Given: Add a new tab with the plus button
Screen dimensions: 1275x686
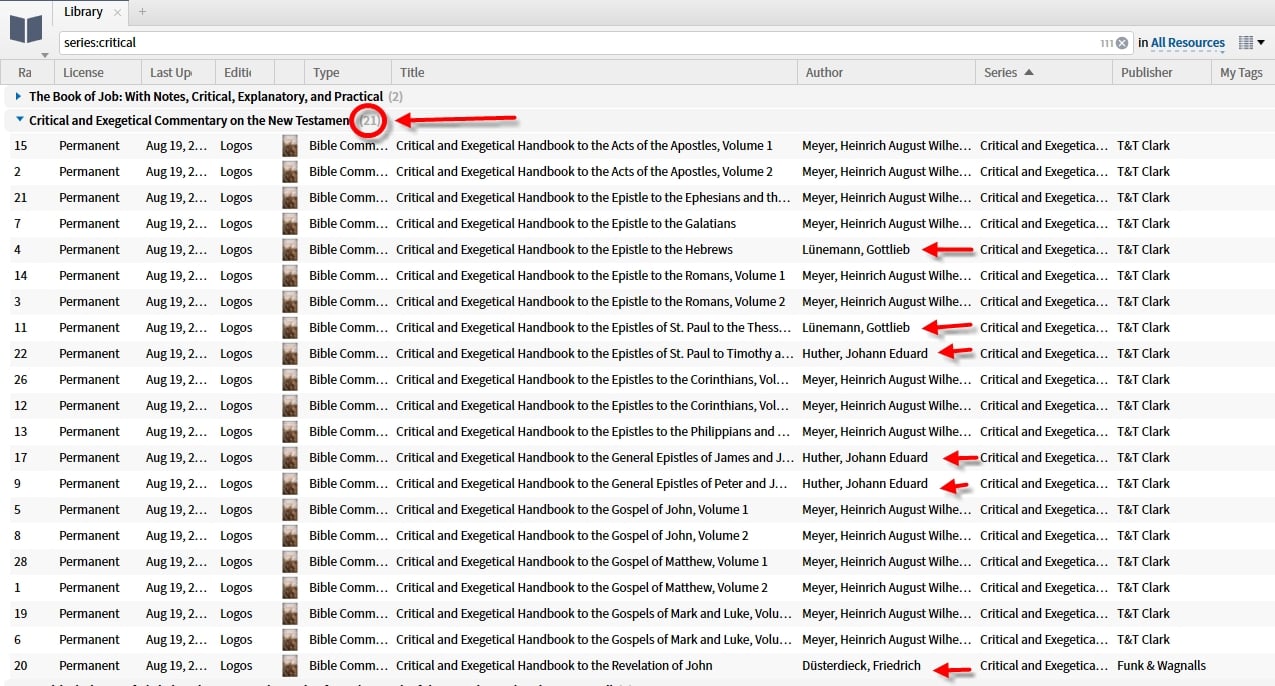Looking at the screenshot, I should point(142,12).
